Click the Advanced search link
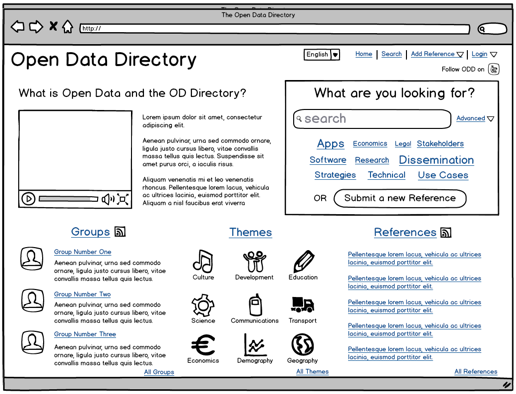516x394 pixels. pyautogui.click(x=471, y=118)
